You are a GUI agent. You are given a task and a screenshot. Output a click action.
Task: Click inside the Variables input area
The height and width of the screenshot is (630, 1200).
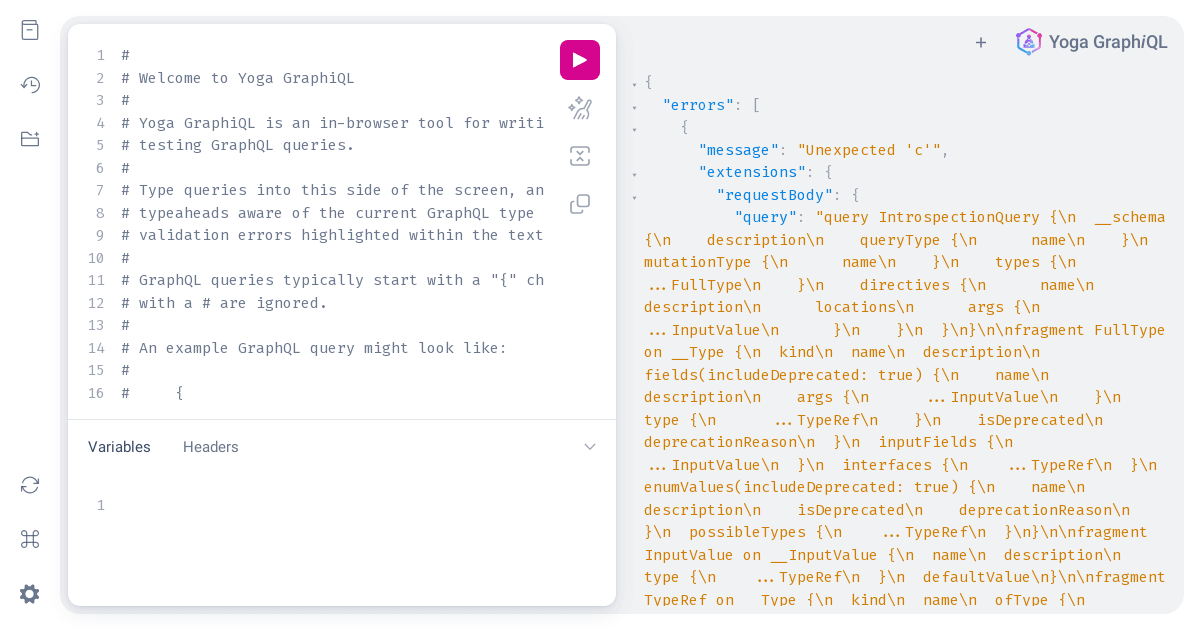pyautogui.click(x=300, y=505)
